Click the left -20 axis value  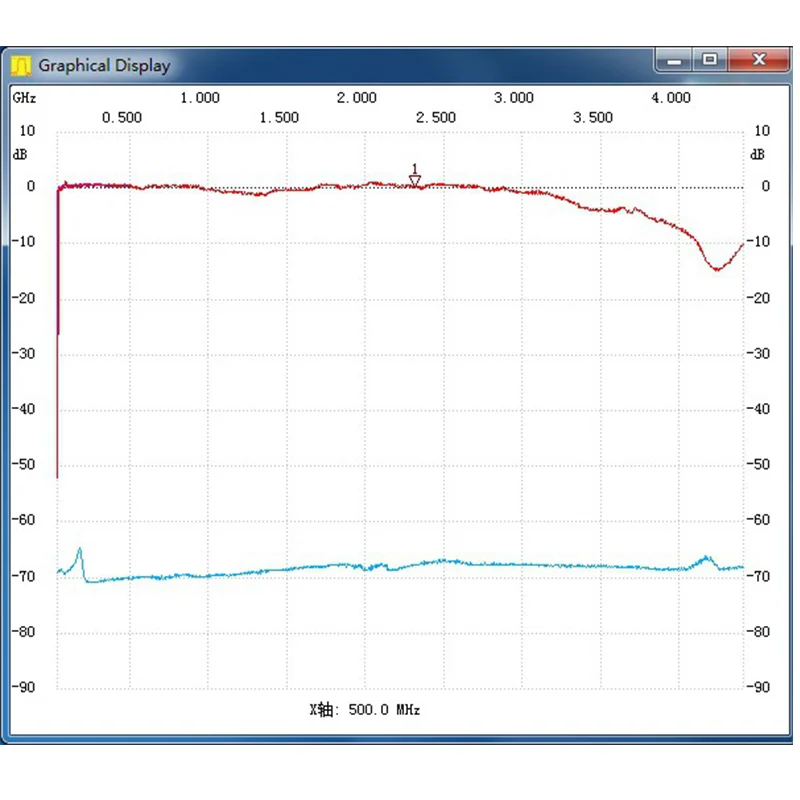(23, 298)
